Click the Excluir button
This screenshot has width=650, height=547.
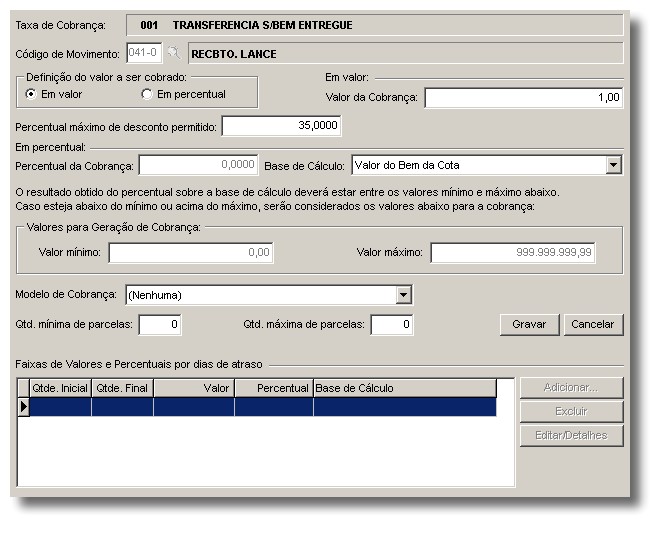tap(571, 411)
